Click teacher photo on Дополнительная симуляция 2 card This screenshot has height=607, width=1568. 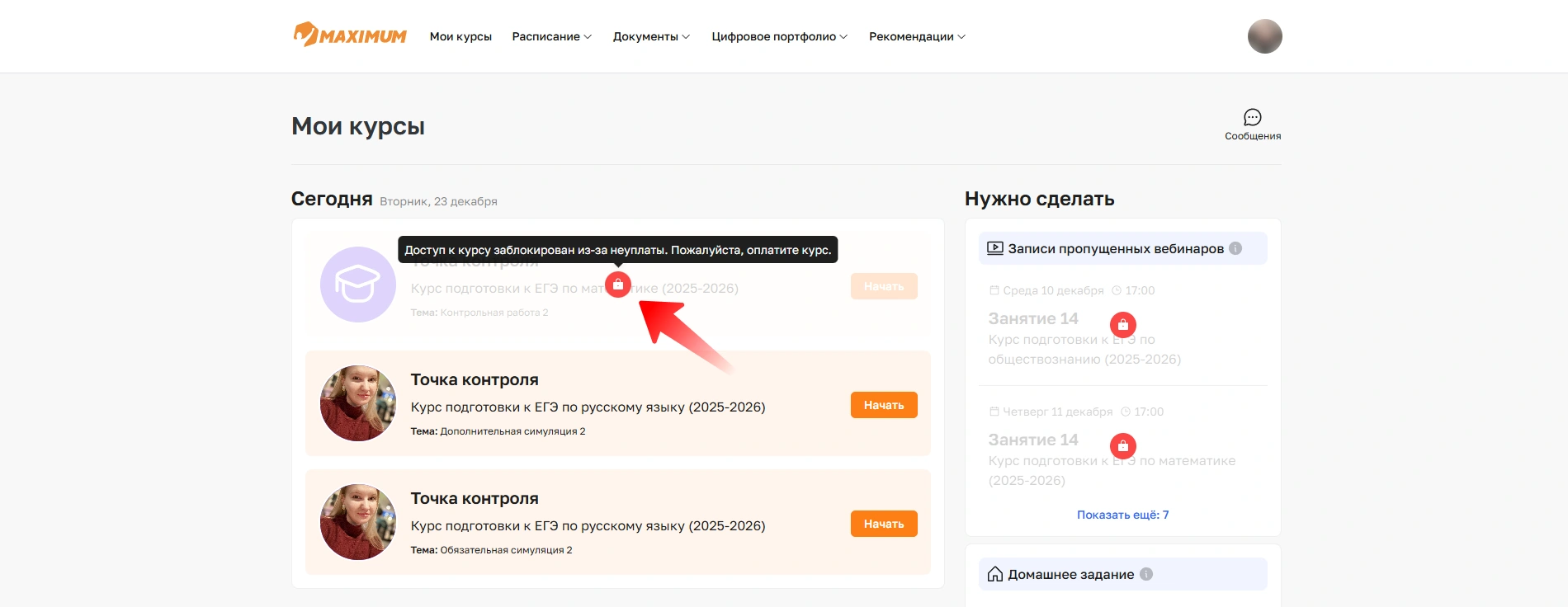pos(358,403)
